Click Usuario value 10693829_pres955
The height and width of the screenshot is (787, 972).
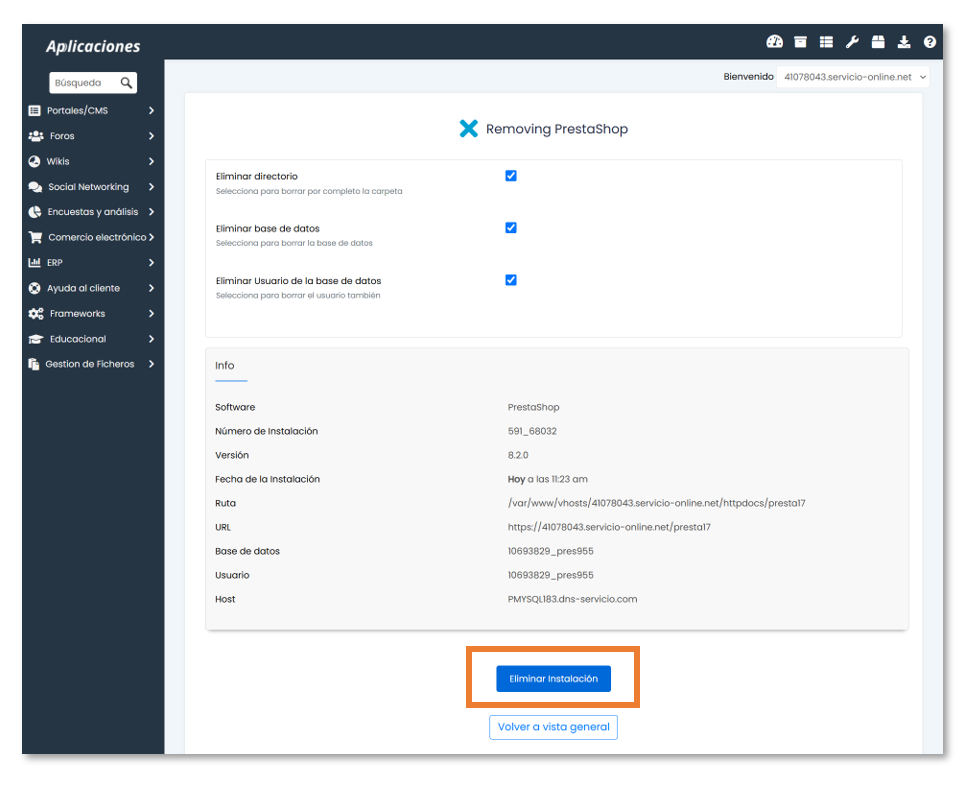click(550, 576)
